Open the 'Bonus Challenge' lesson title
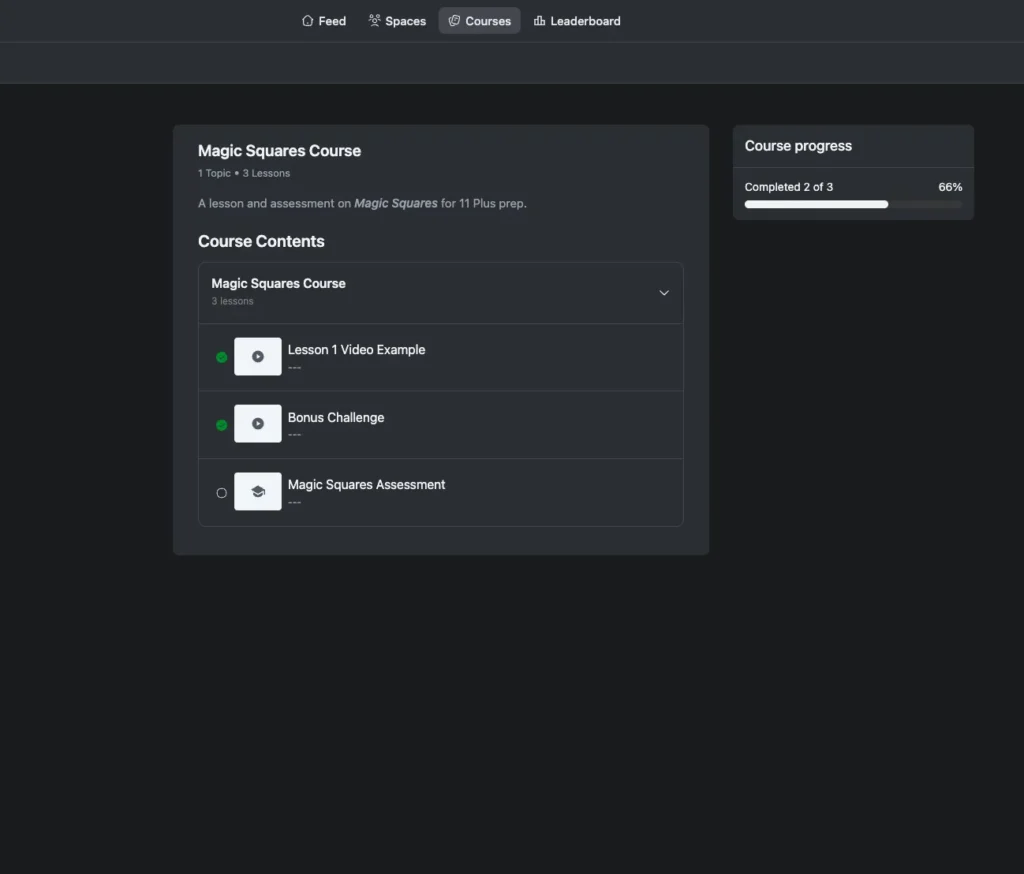The height and width of the screenshot is (874, 1024). click(x=336, y=418)
